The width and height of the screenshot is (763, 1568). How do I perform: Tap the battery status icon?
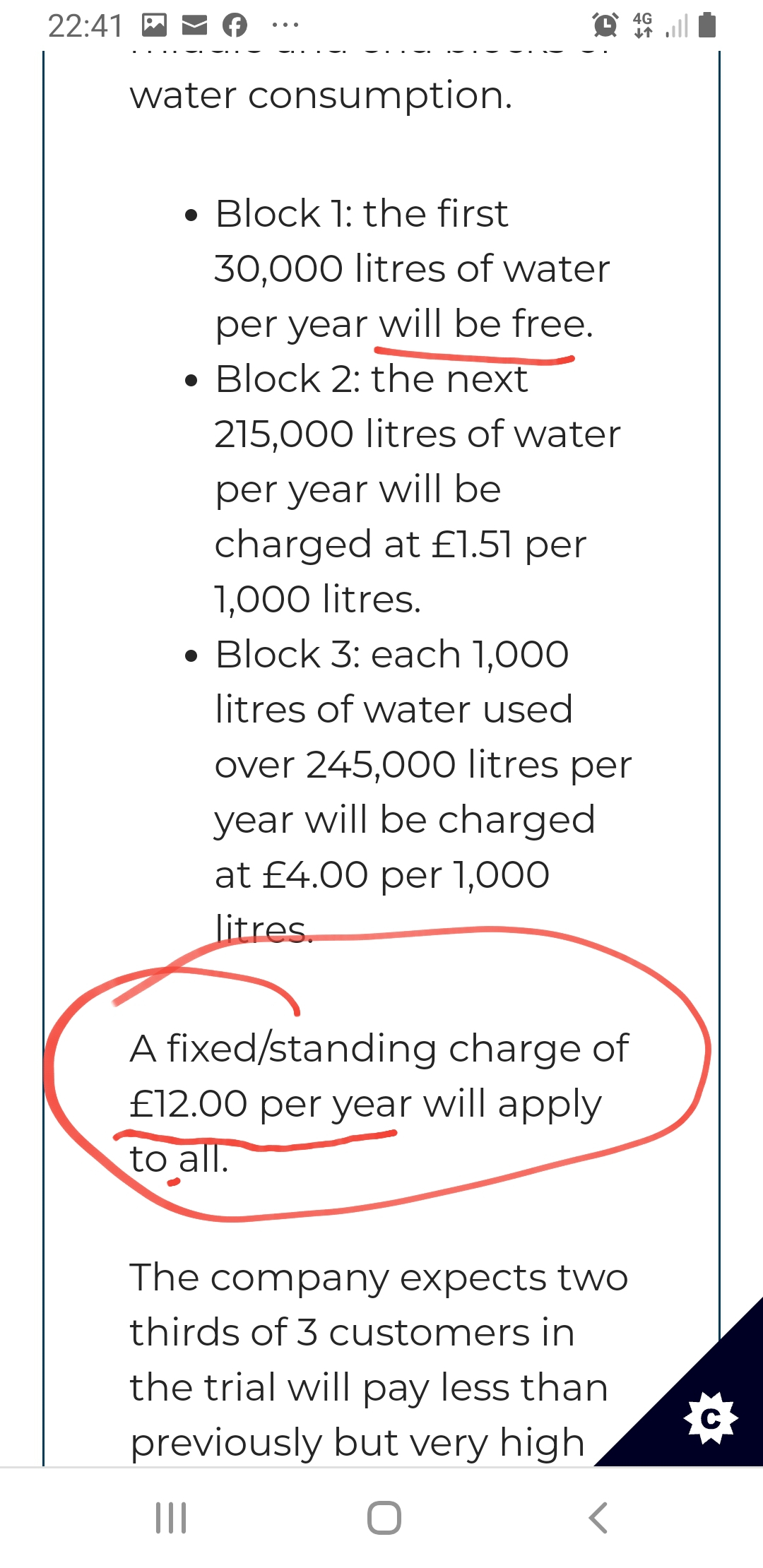click(706, 25)
